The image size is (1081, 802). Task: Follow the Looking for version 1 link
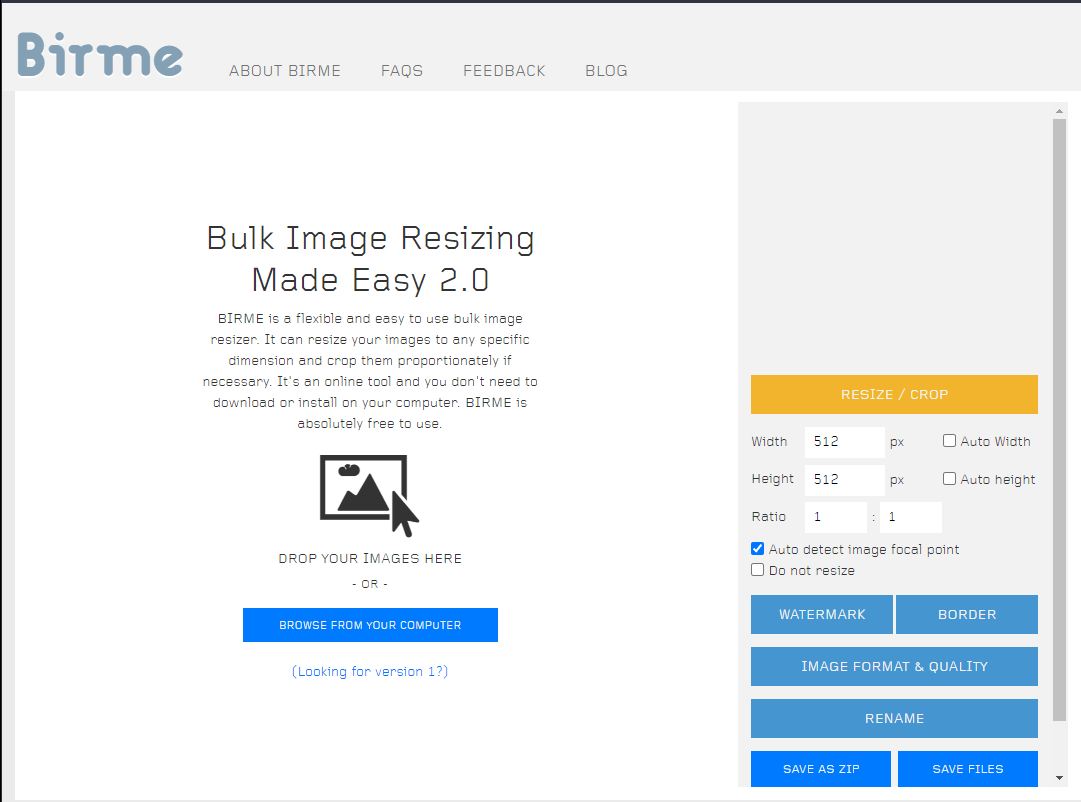370,672
